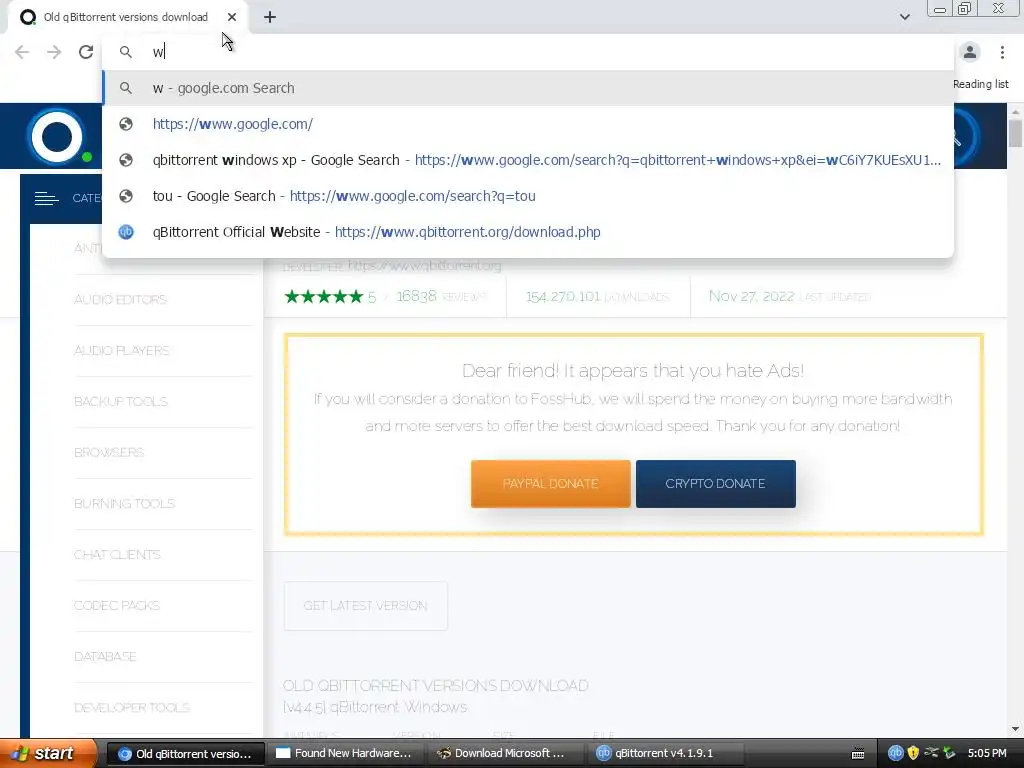Go to Burning Tools category
Image resolution: width=1024 pixels, height=768 pixels.
(x=124, y=504)
